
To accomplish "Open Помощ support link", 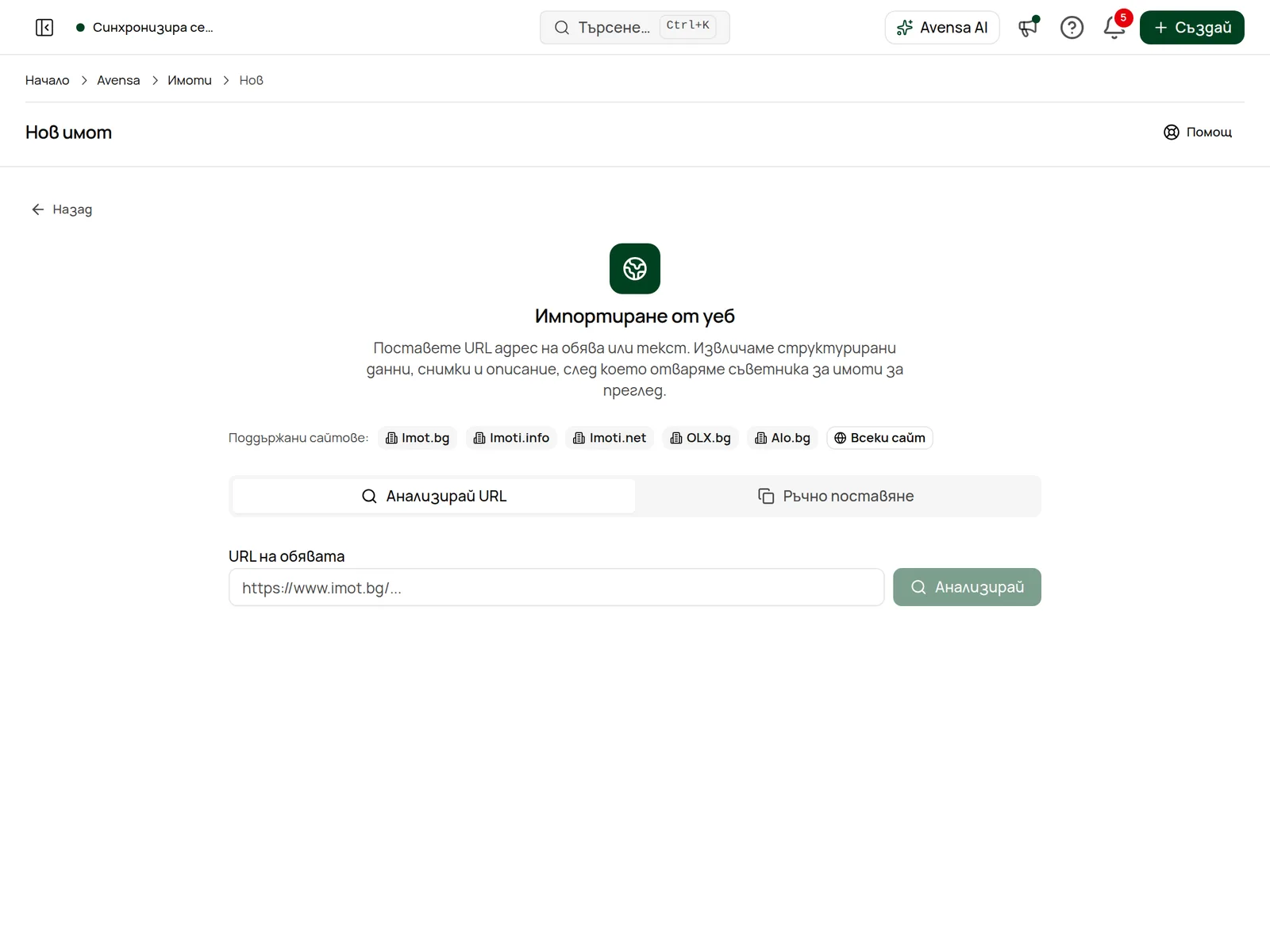I will tap(1198, 132).
